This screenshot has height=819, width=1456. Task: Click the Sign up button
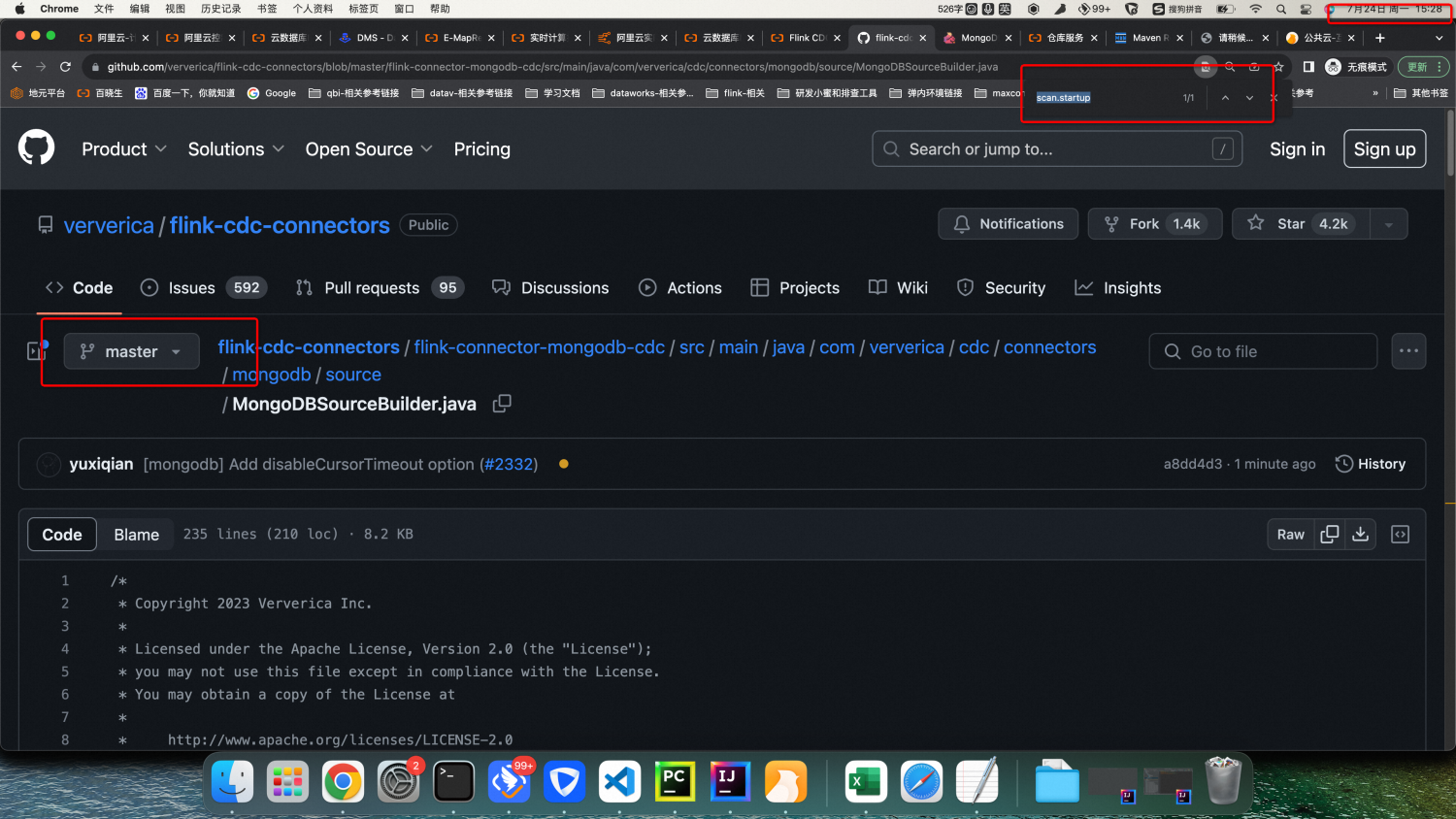point(1384,148)
